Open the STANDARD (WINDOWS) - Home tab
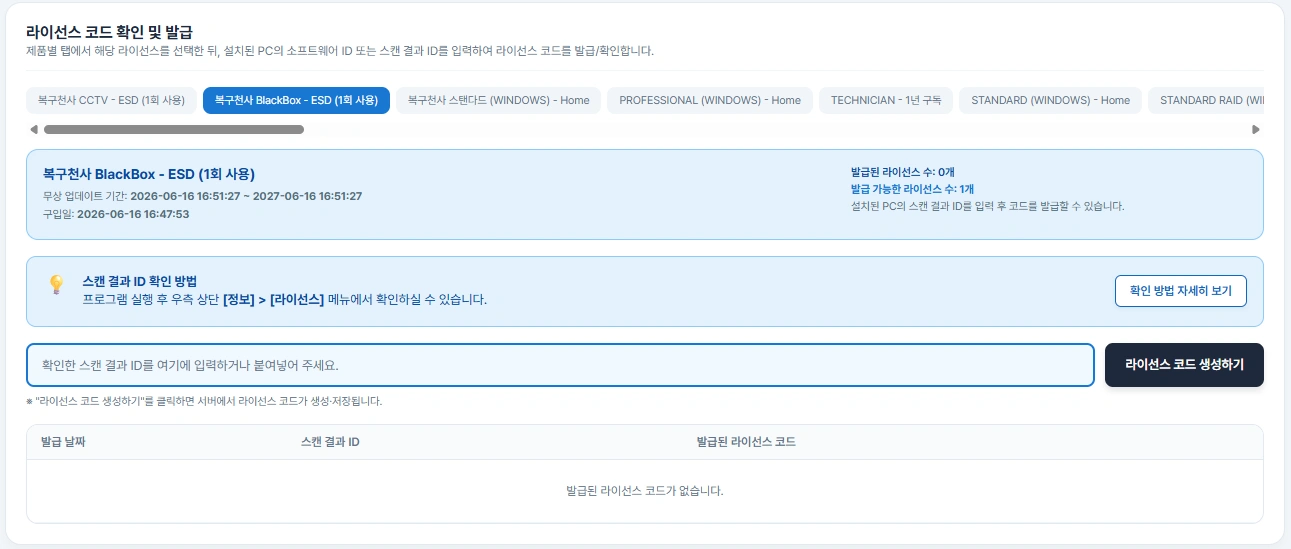 click(x=1050, y=100)
